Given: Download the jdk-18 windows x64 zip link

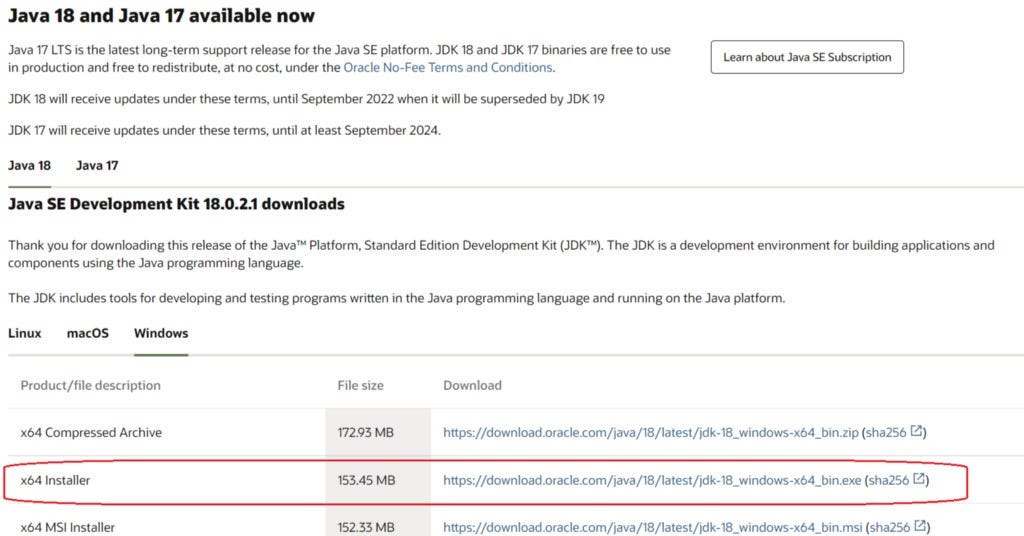Looking at the screenshot, I should 650,432.
